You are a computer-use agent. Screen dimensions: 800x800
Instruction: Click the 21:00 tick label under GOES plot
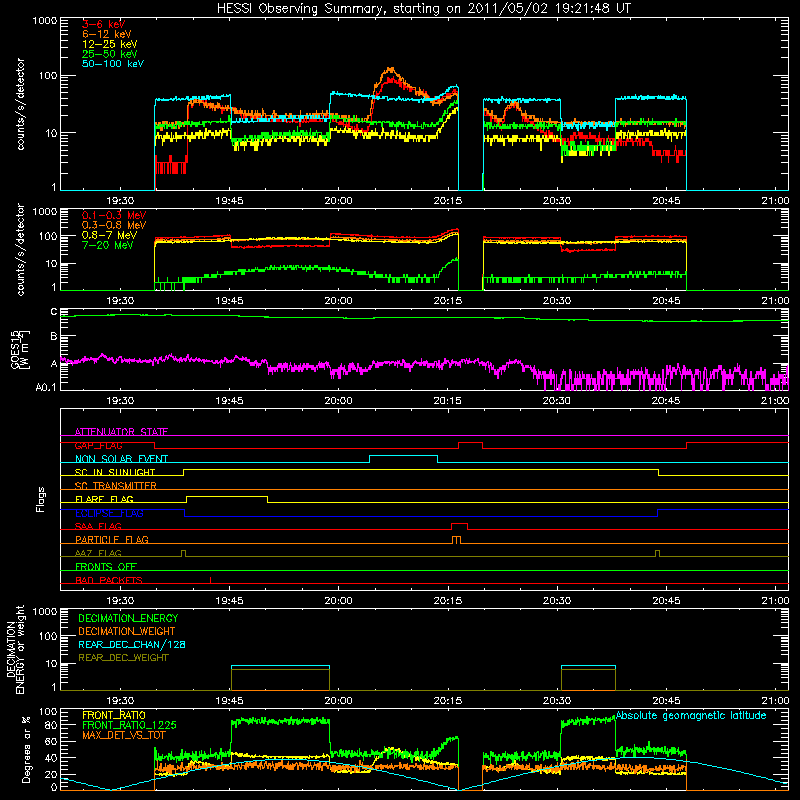[x=775, y=401]
